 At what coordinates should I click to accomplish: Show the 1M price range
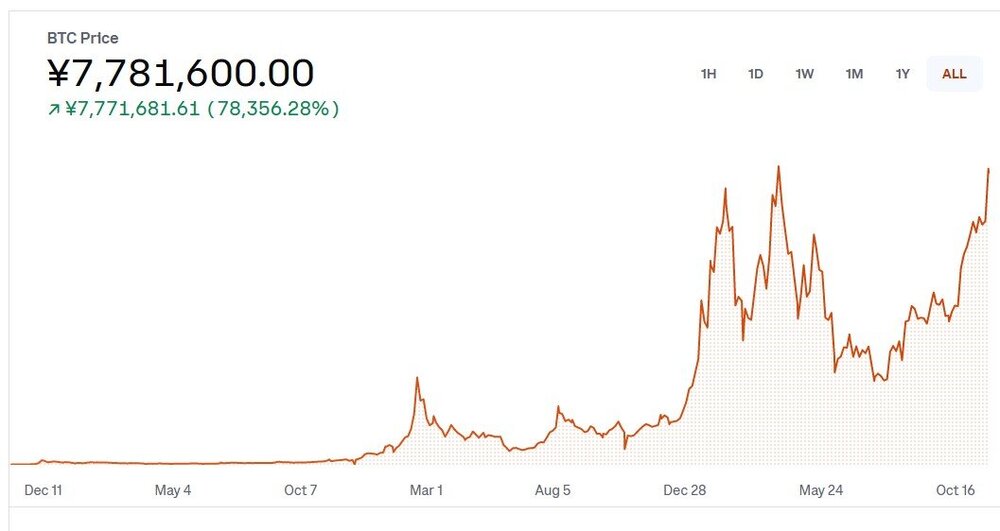click(854, 74)
